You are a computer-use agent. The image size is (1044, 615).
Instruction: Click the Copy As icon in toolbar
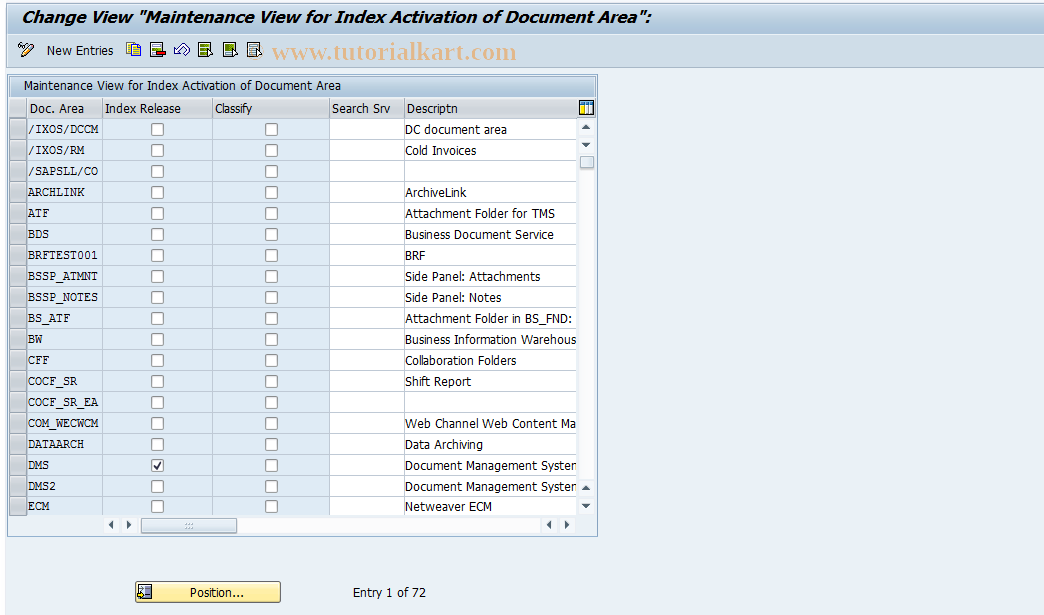134,50
